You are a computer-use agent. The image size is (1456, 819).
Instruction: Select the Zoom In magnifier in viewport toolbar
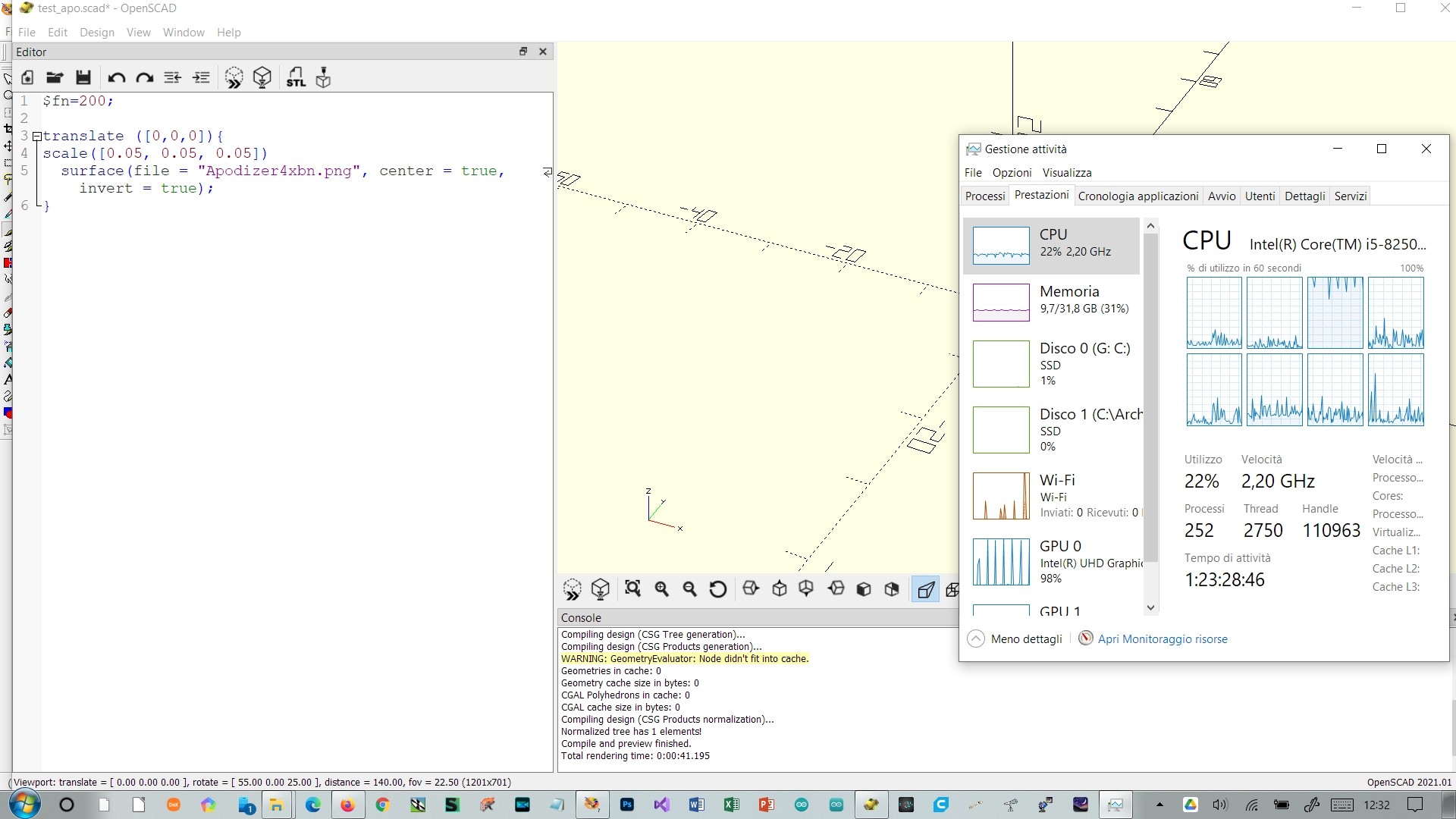click(661, 589)
